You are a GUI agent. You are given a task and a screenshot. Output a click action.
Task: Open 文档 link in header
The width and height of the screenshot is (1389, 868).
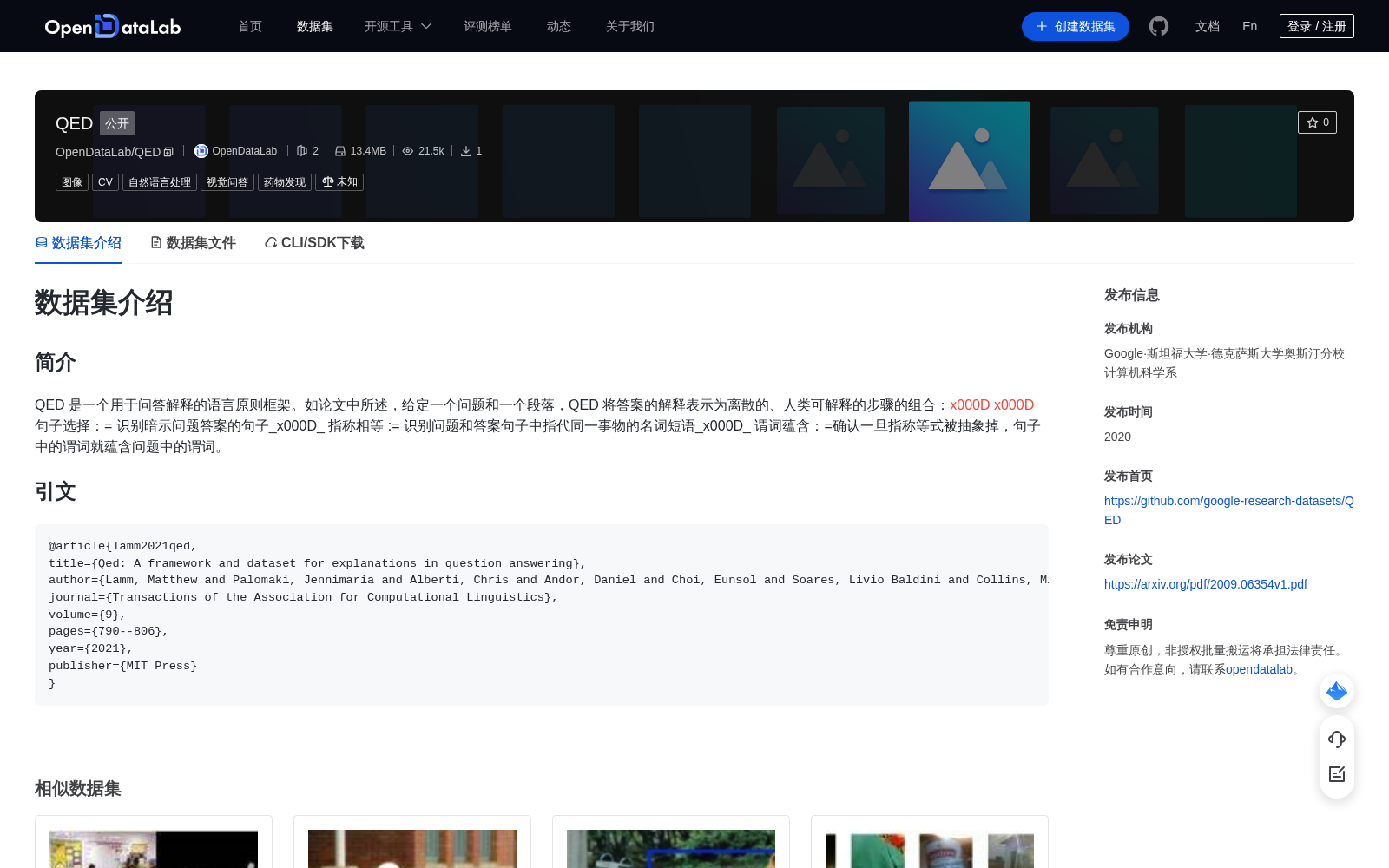click(1208, 26)
